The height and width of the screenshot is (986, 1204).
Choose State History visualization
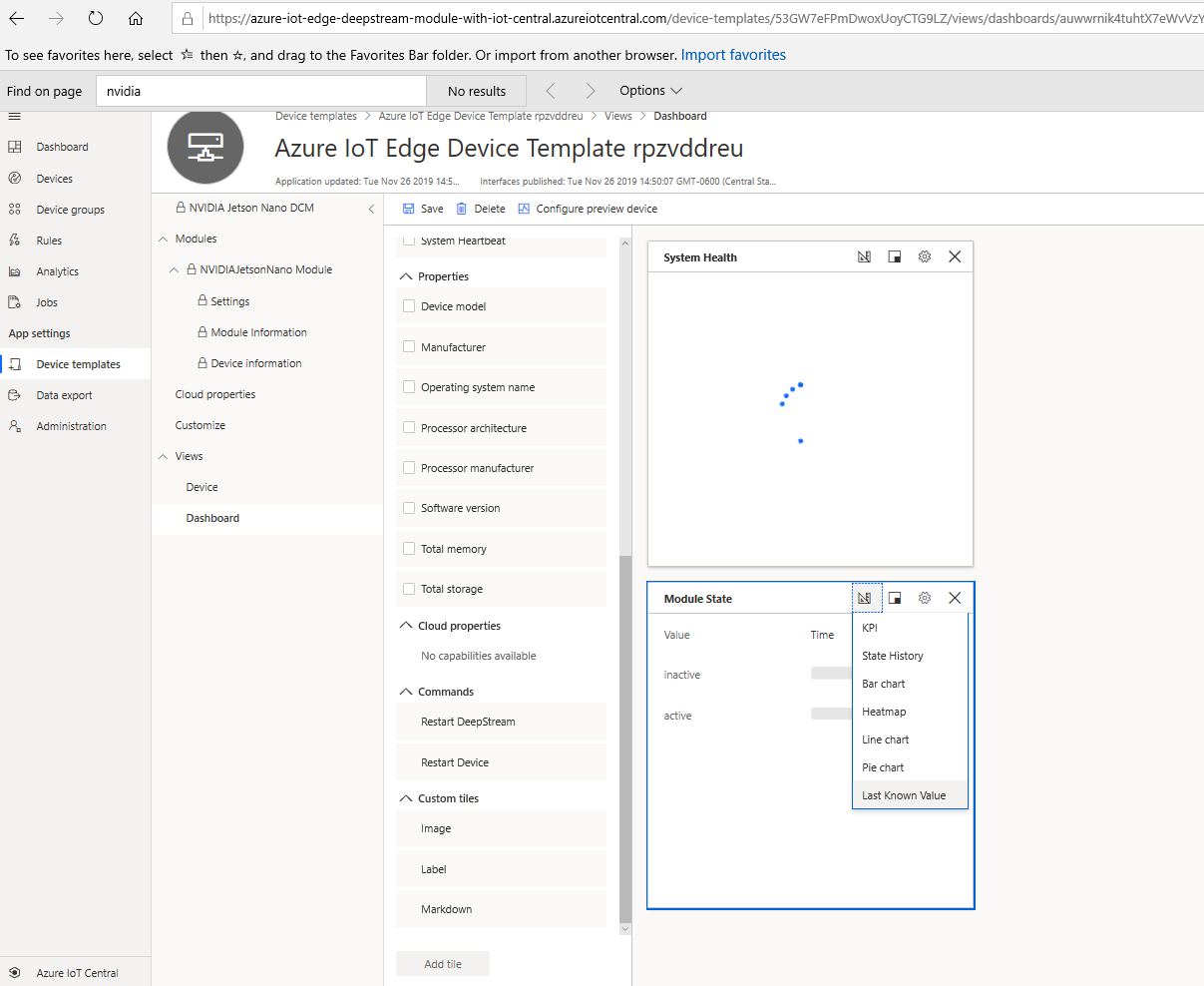pos(910,656)
